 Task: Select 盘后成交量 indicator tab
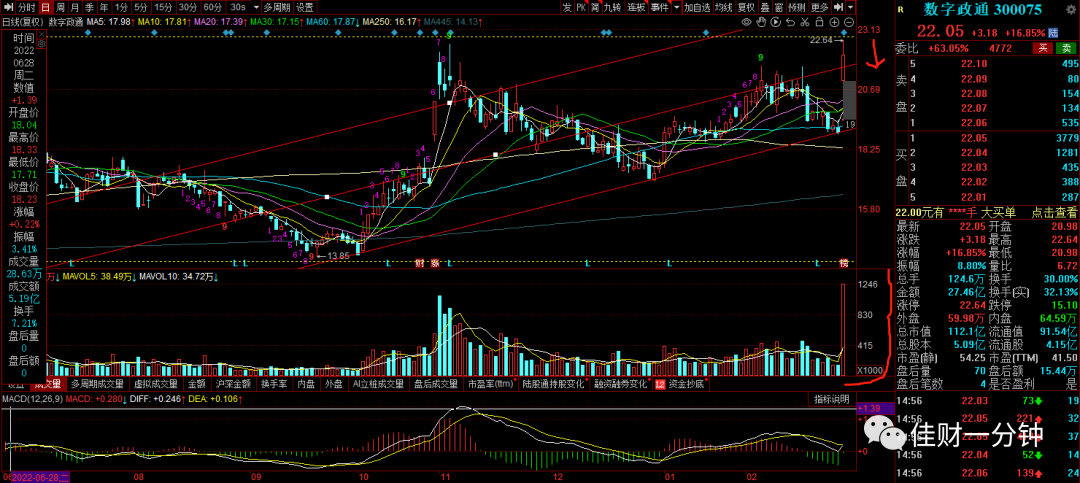[435, 383]
